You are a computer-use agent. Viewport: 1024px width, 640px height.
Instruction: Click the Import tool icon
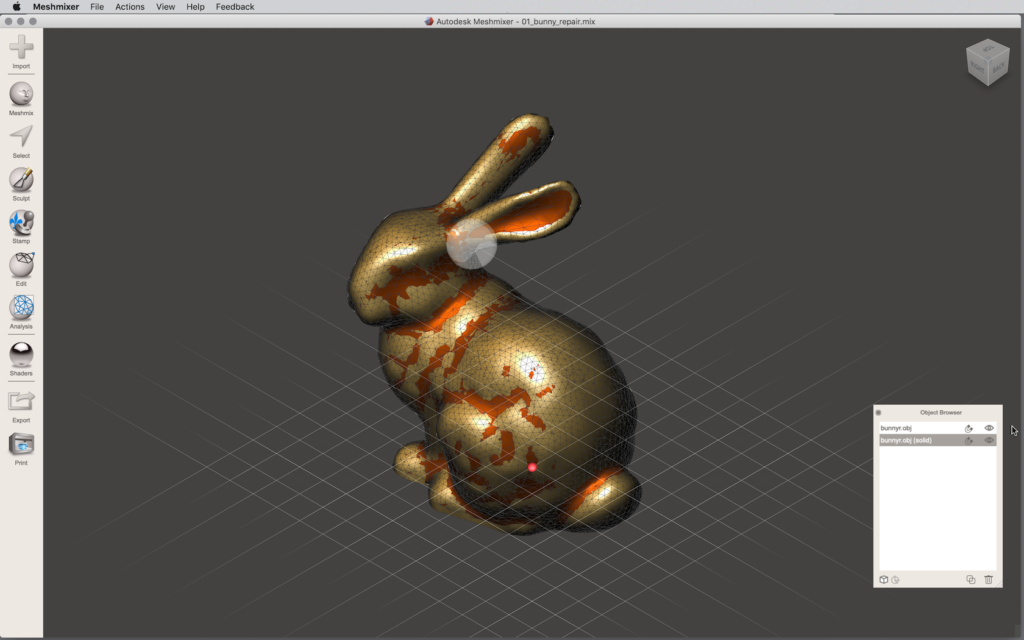click(21, 47)
